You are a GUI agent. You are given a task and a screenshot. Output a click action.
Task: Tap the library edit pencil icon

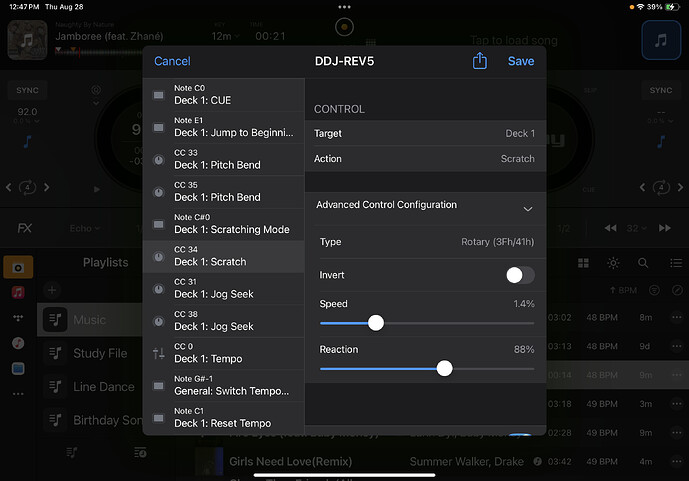pyautogui.click(x=677, y=290)
